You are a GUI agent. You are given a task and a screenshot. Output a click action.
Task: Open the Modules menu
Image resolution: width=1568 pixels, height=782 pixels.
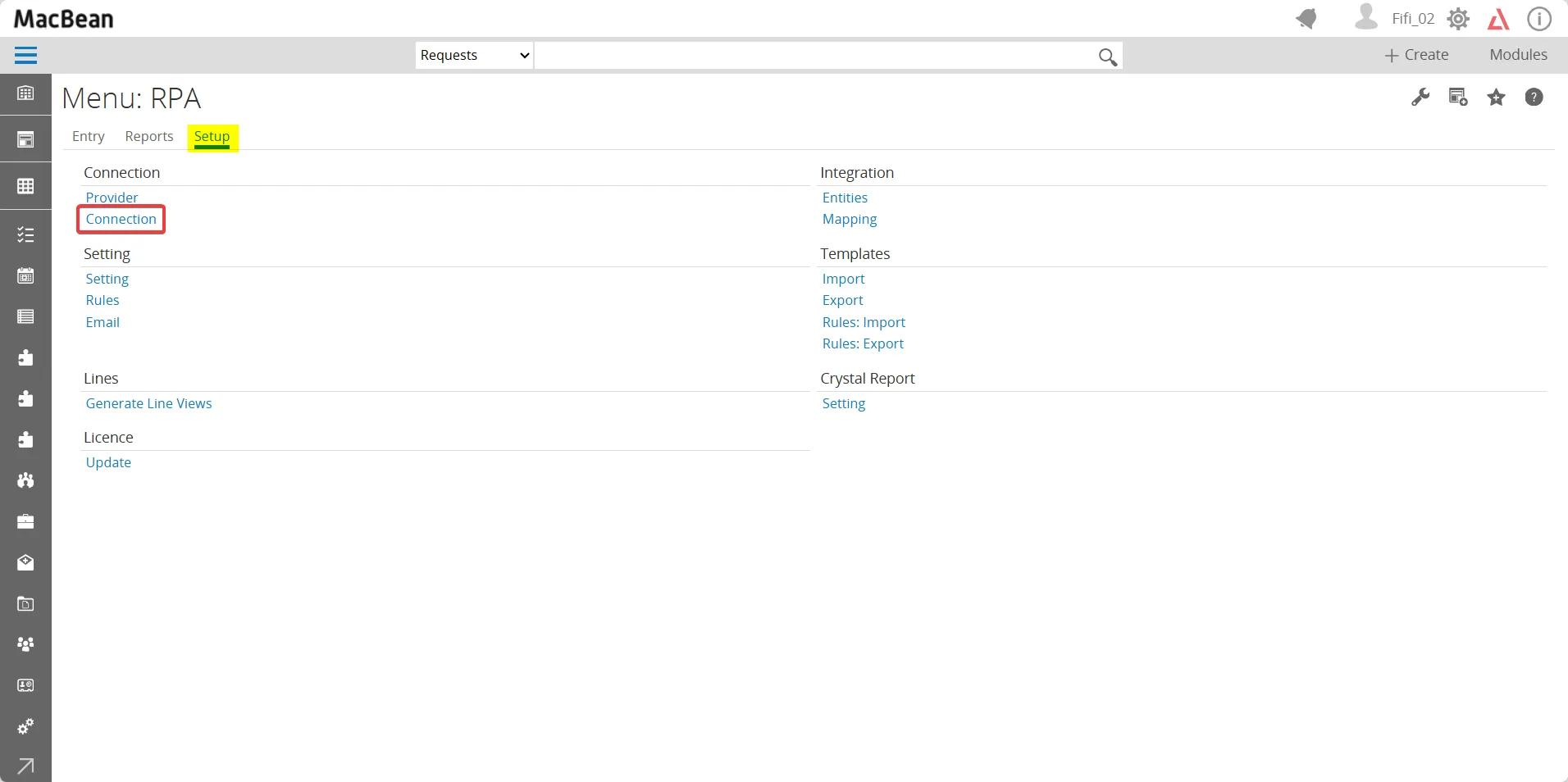click(x=1518, y=55)
